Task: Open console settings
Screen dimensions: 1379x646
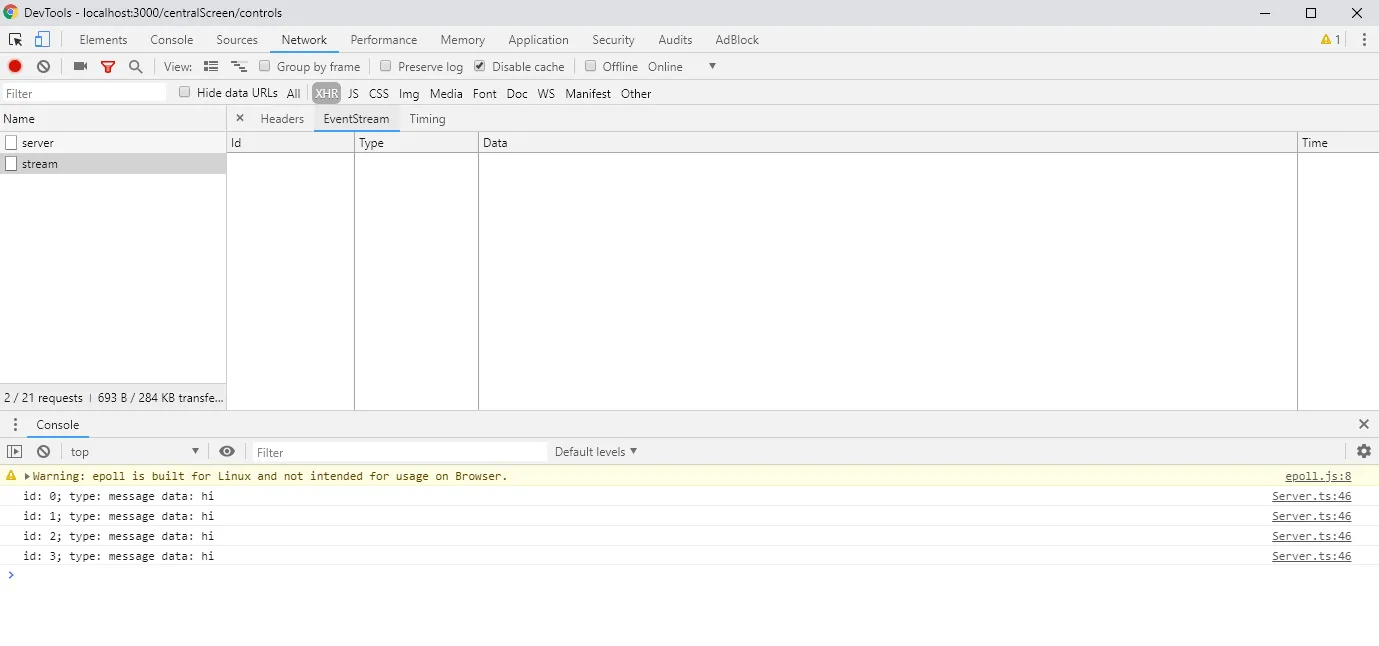Action: [1363, 451]
